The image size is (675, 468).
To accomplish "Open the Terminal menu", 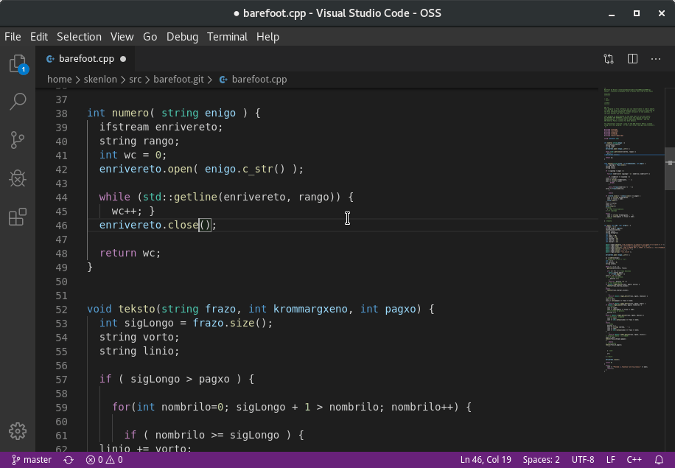I will point(227,36).
